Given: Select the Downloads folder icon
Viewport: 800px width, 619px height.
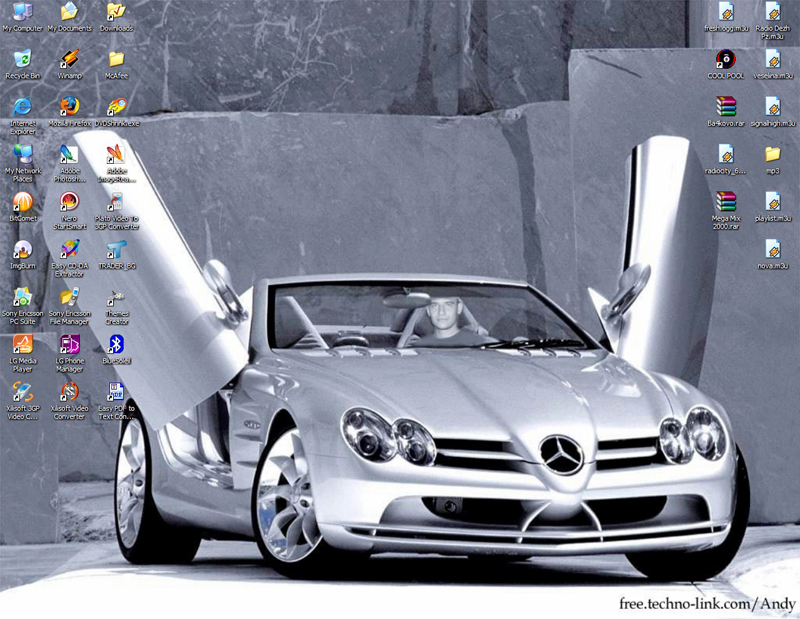Looking at the screenshot, I should 116,12.
